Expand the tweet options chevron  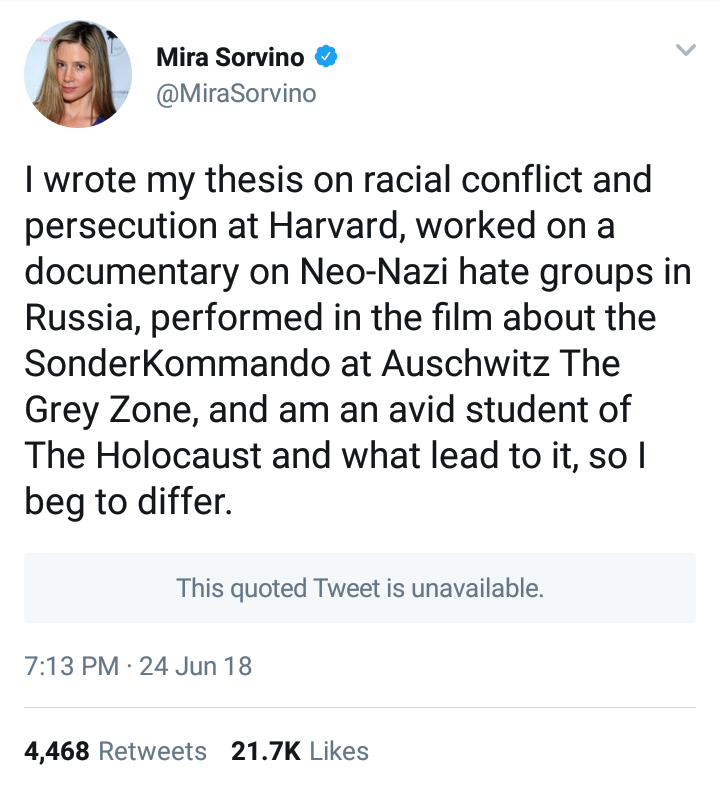[x=685, y=49]
